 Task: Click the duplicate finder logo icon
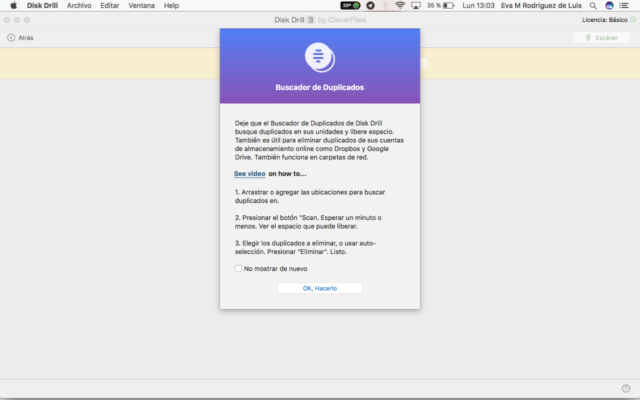[x=320, y=58]
